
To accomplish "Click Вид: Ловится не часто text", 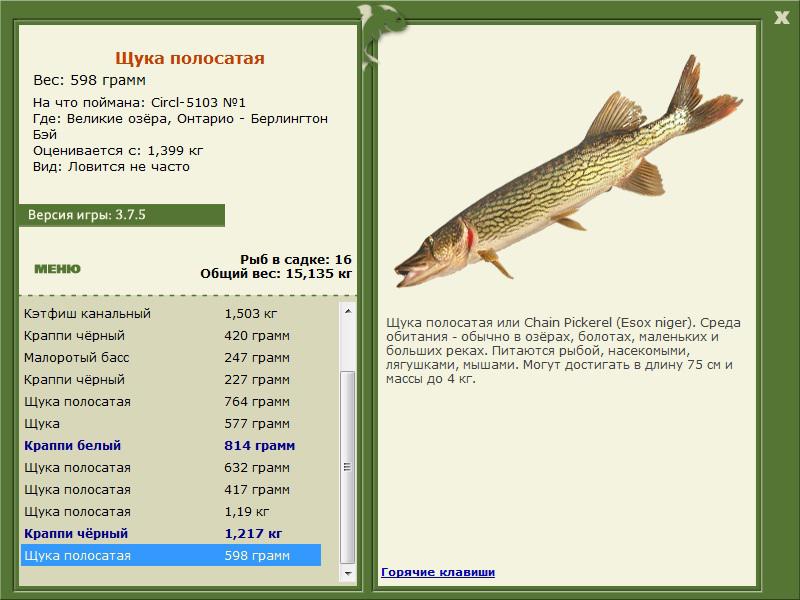I will click(x=111, y=166).
